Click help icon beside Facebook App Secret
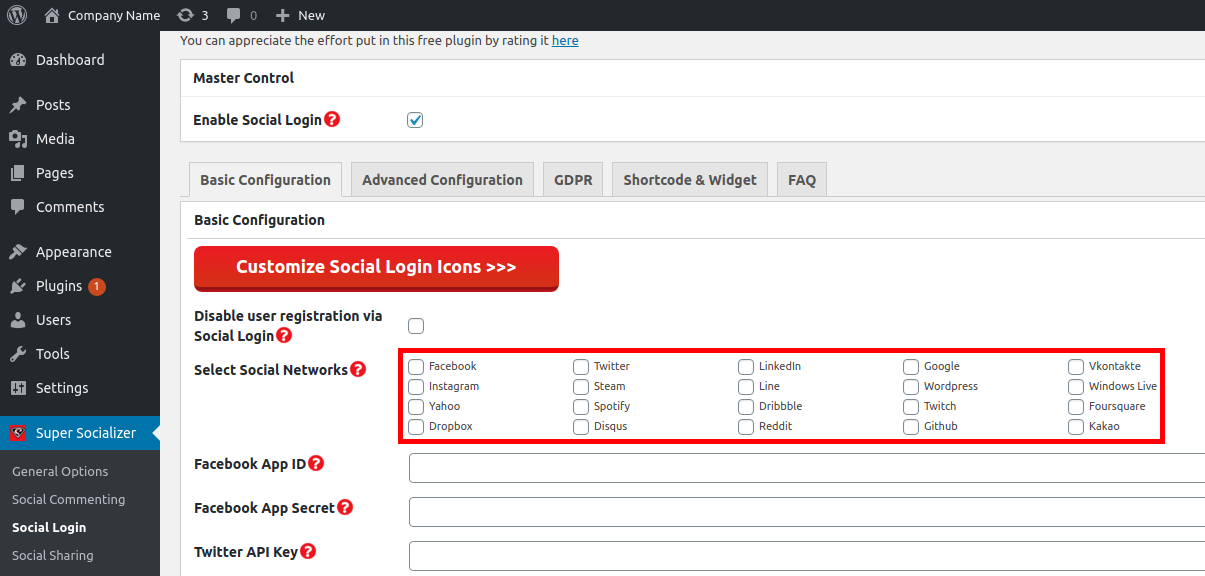The image size is (1205, 576). coord(345,507)
